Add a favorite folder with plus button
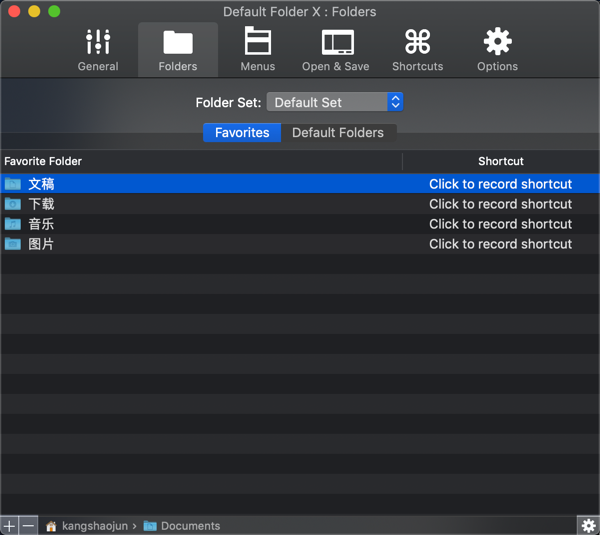Viewport: 600px width, 535px height. [x=9, y=525]
